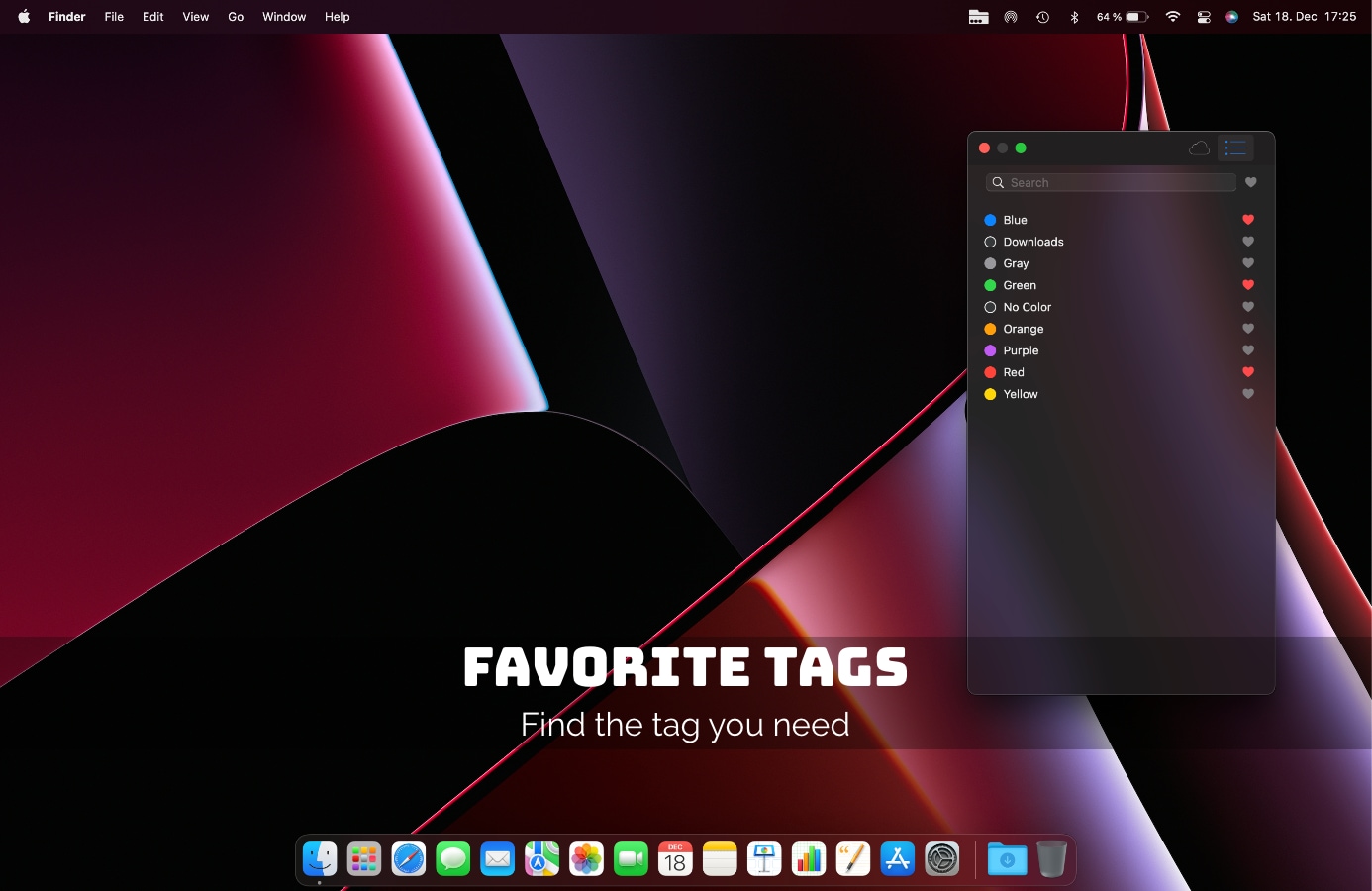Viewport: 1372px width, 891px height.
Task: Click the iCloud icon in tag window
Action: click(1199, 148)
